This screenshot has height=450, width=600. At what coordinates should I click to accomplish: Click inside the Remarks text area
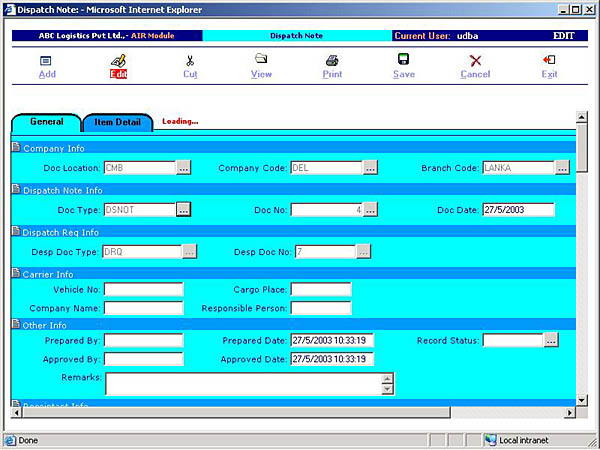(244, 384)
